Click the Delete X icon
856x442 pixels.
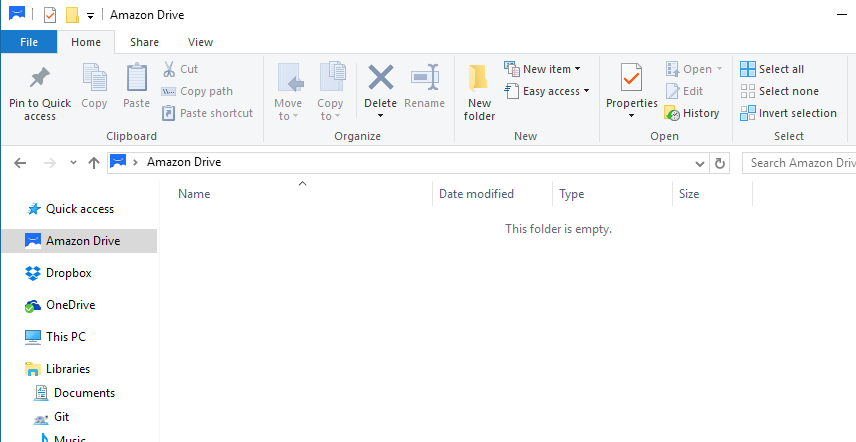point(381,77)
